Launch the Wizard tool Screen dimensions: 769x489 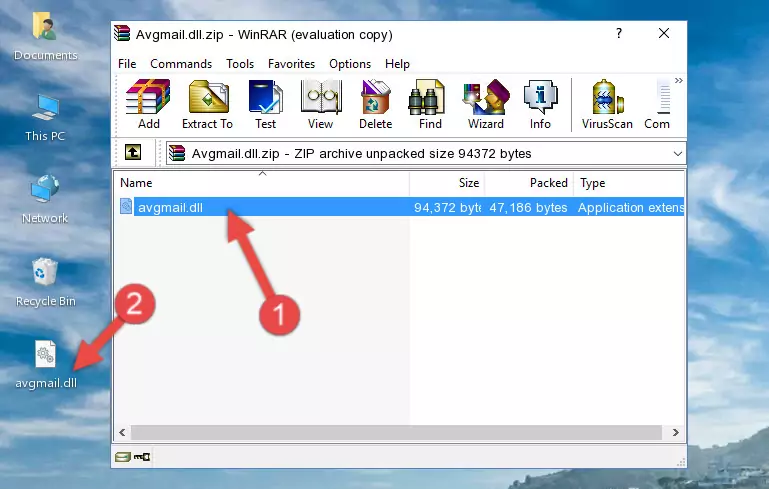[486, 104]
